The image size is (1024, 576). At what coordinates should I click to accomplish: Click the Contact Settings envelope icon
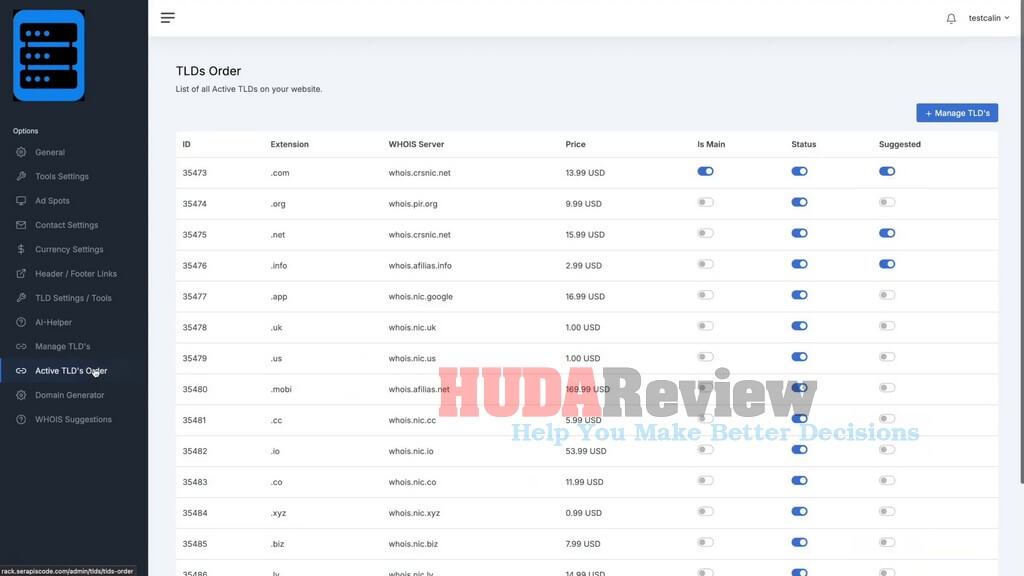point(21,225)
